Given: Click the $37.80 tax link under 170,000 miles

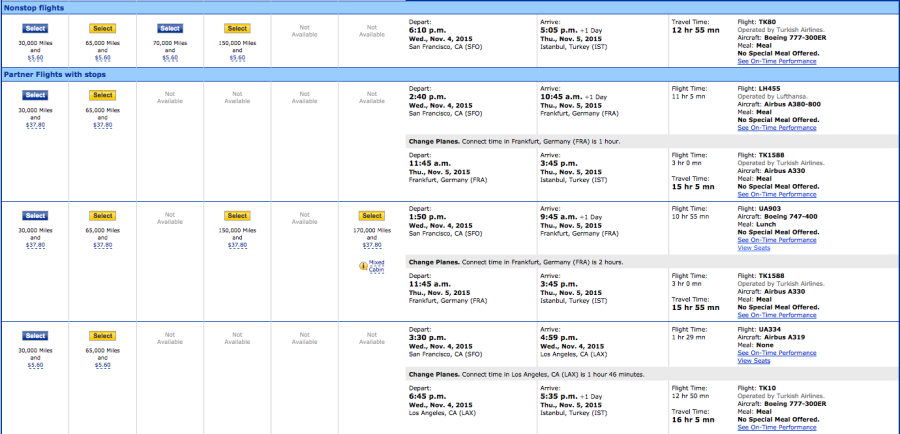Looking at the screenshot, I should [x=371, y=245].
